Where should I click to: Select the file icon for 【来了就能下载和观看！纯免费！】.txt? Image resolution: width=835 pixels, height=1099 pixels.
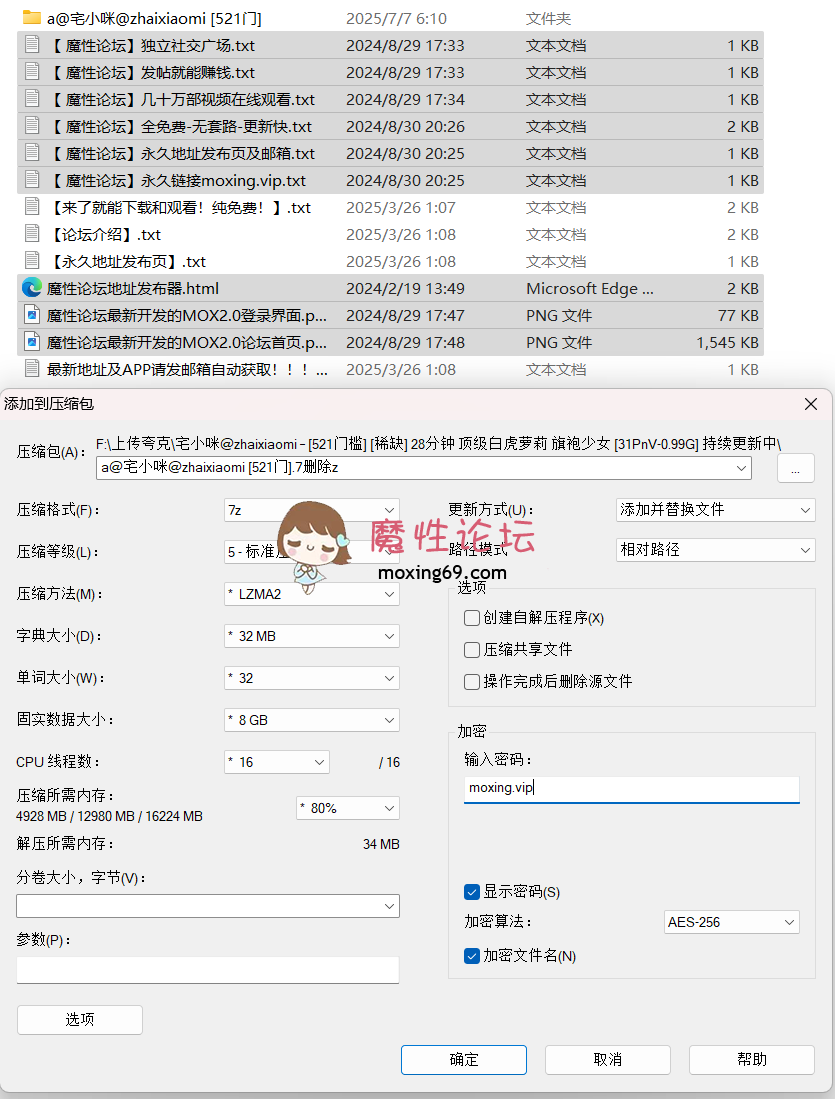tap(32, 207)
